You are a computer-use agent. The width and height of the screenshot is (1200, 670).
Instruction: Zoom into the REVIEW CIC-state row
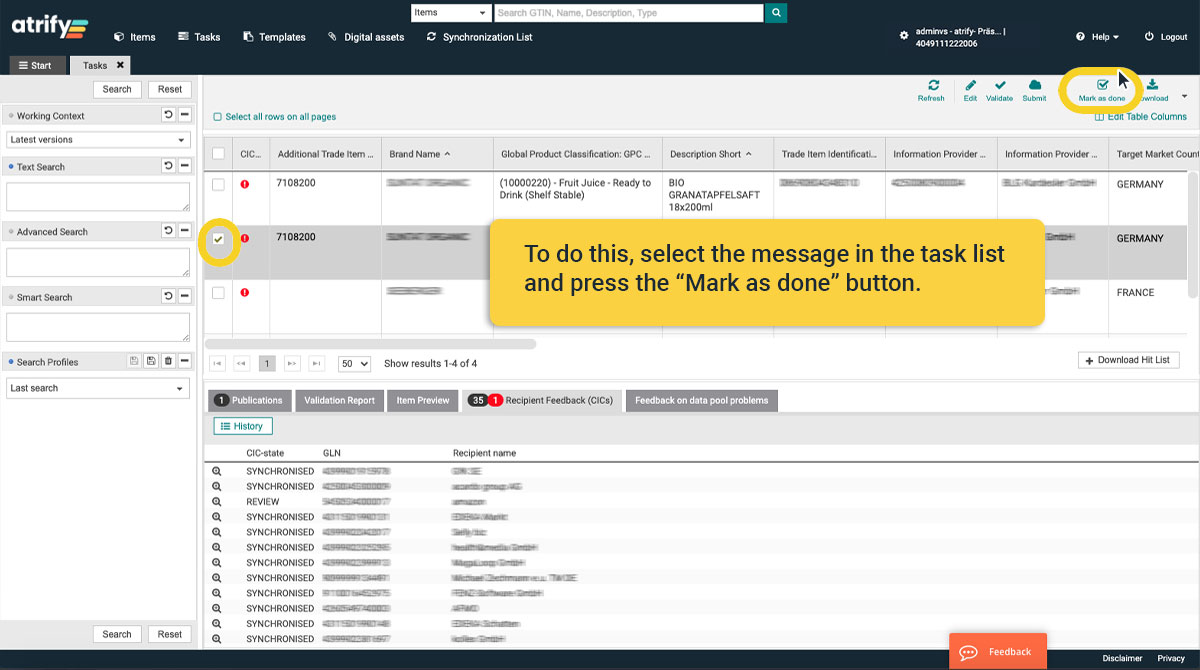(x=216, y=502)
